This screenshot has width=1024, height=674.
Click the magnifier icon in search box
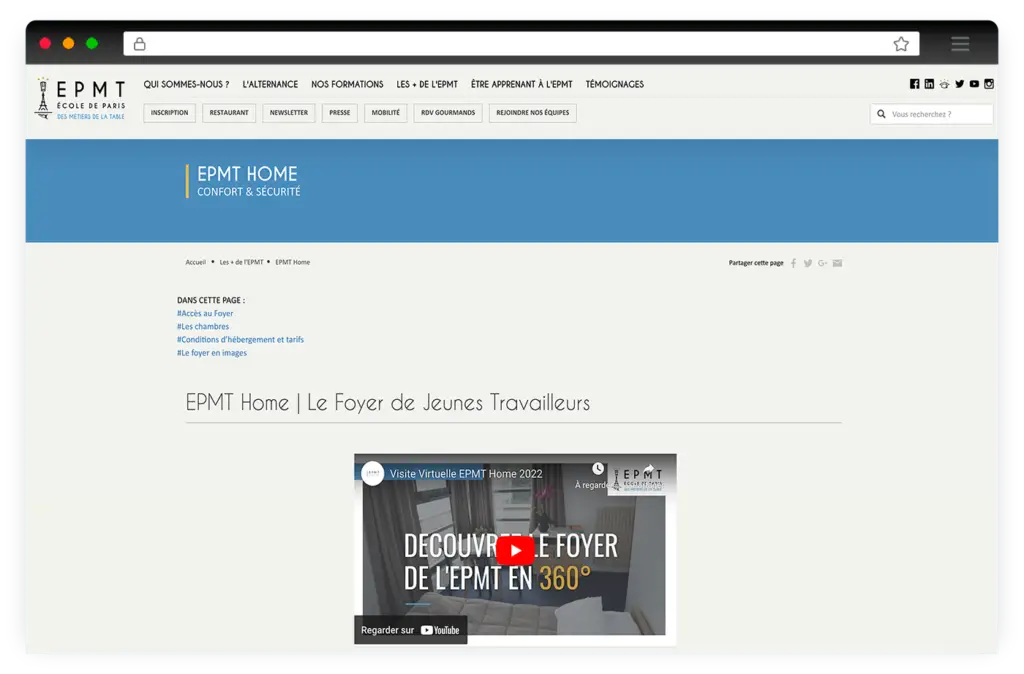tap(881, 114)
